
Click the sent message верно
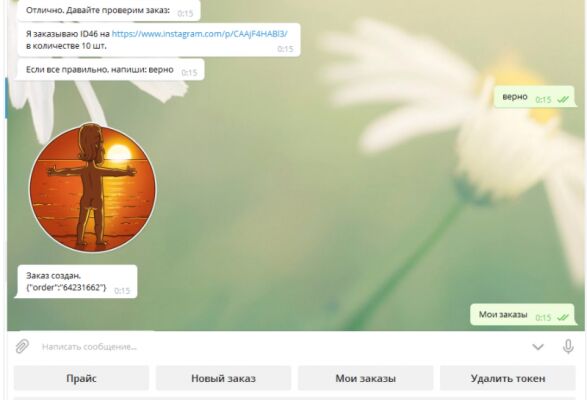click(x=535, y=97)
